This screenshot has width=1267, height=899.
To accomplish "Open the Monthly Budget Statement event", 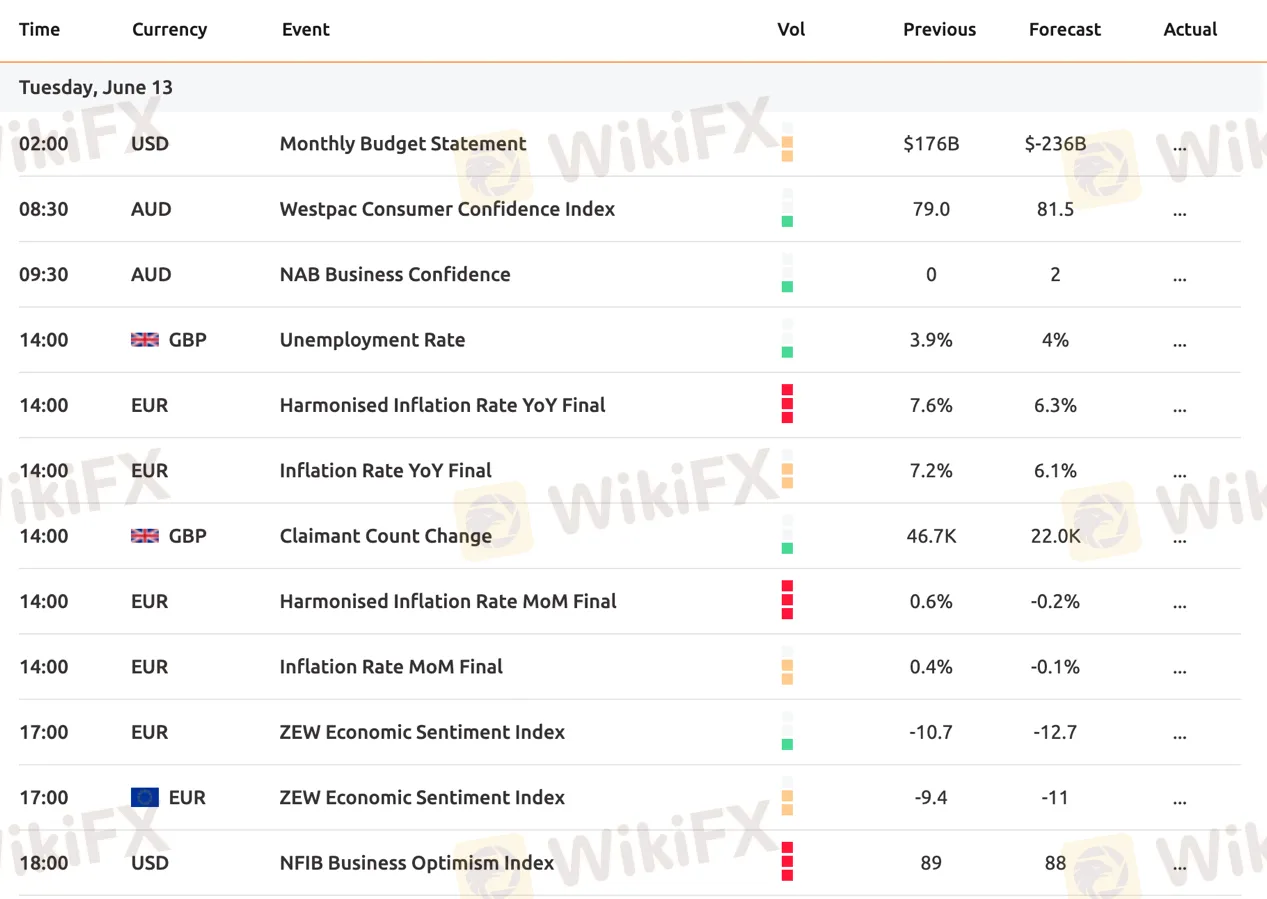I will [x=403, y=144].
